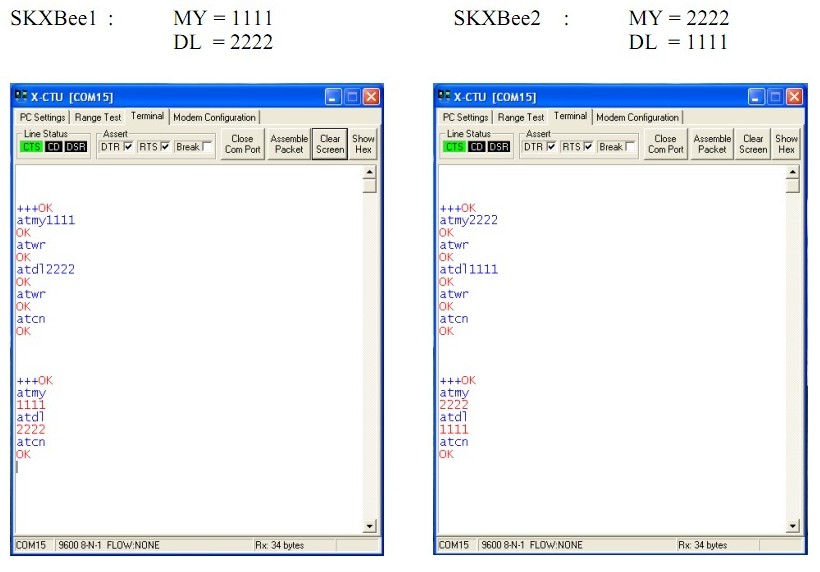820x572 pixels.
Task: Click Assemble Packet in right X-CTU window
Action: [712, 144]
